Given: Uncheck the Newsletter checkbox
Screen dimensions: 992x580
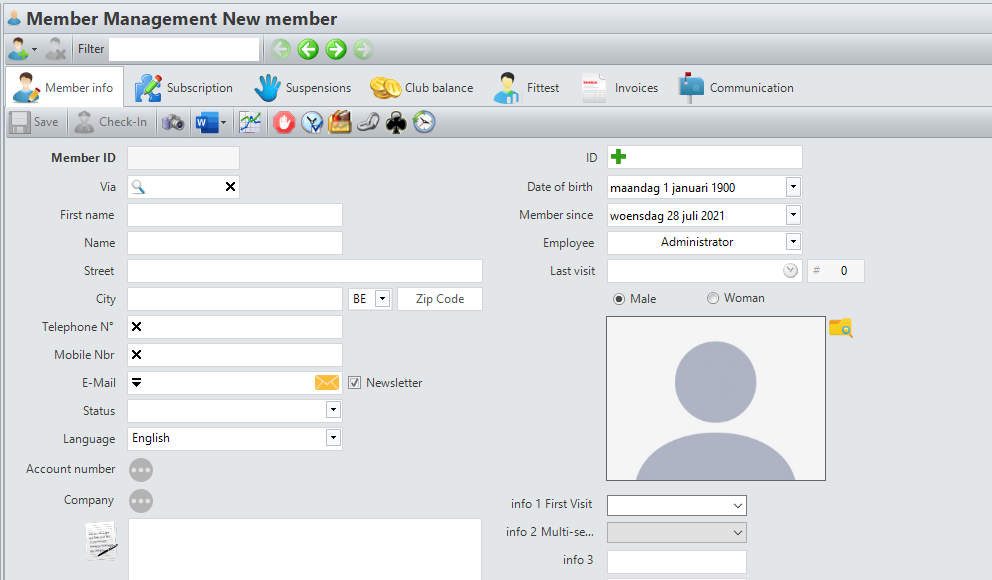Looking at the screenshot, I should pyautogui.click(x=354, y=383).
